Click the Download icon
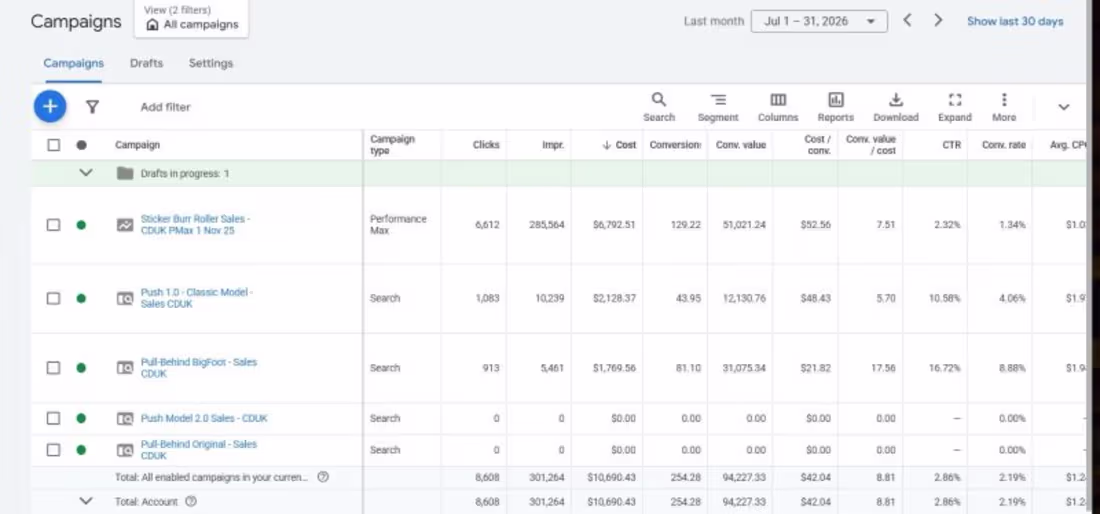 coord(896,107)
